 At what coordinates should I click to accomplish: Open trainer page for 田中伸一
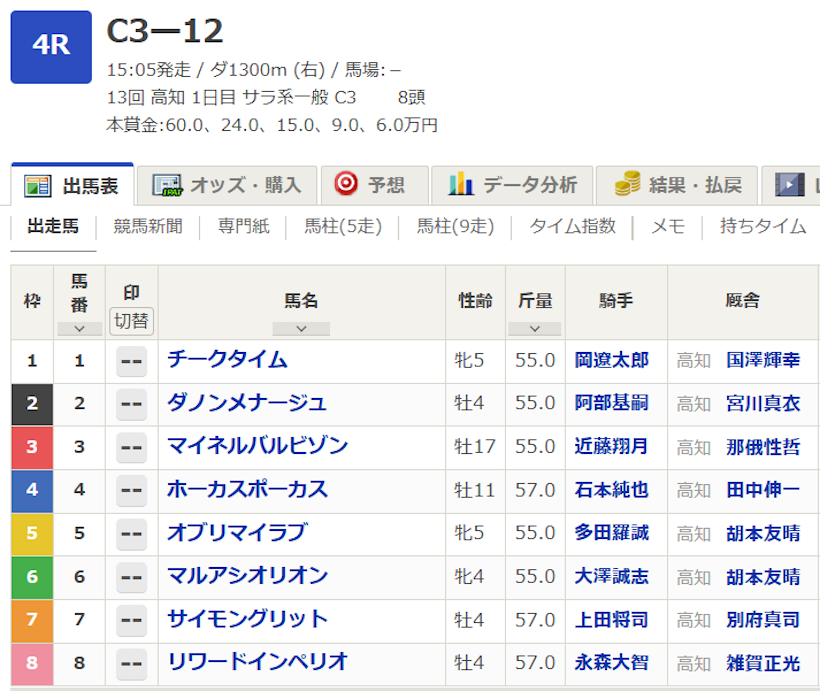coord(763,490)
